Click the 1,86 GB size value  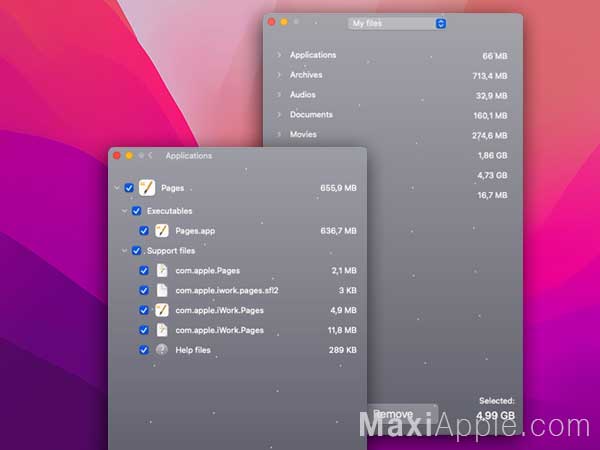coord(492,155)
